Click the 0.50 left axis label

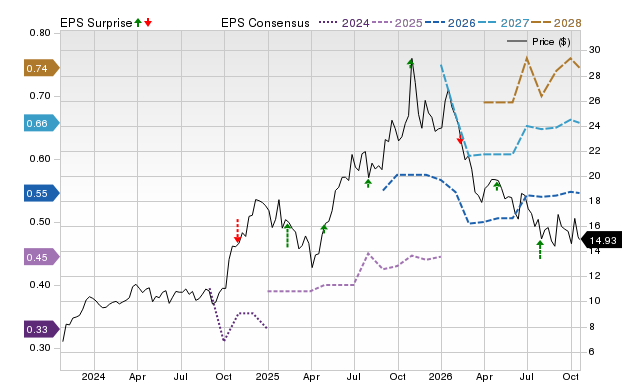[40, 222]
